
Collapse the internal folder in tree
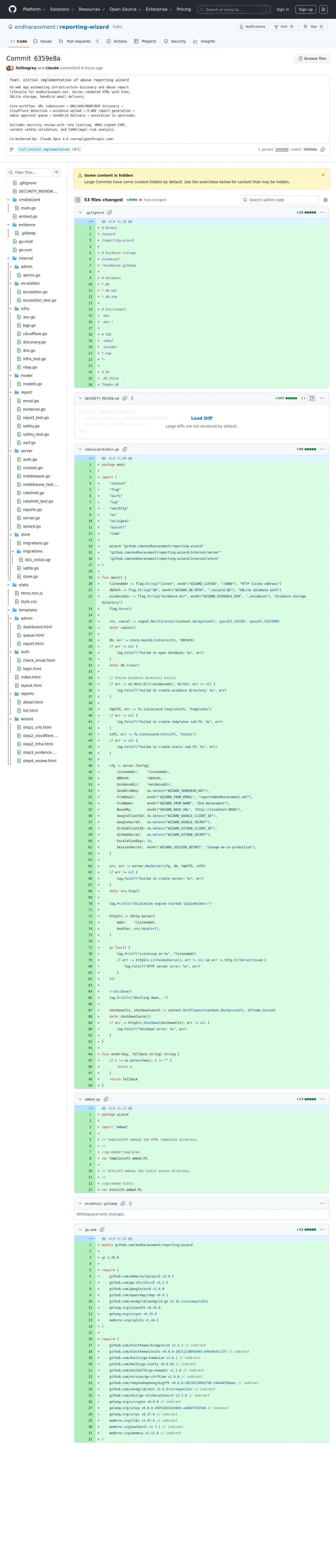pyautogui.click(x=9, y=258)
